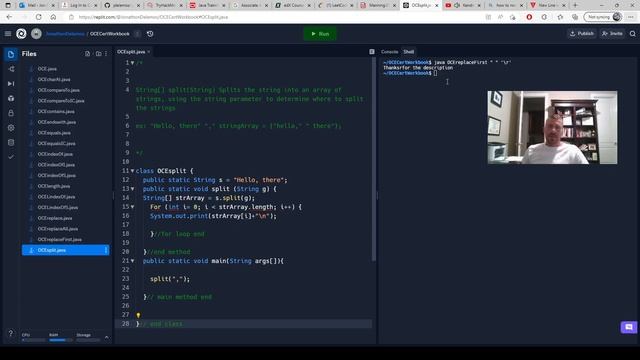Expand the resource usage panel chevron
Viewport: 640px width, 360px height.
107,337
